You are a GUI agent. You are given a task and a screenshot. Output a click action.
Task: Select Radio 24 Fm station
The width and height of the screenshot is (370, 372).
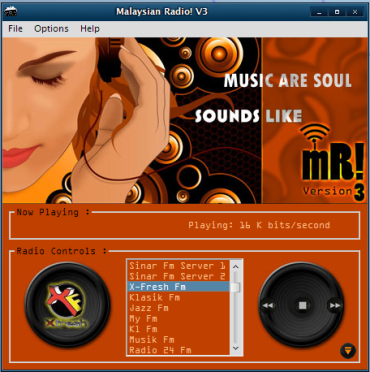tap(178, 350)
